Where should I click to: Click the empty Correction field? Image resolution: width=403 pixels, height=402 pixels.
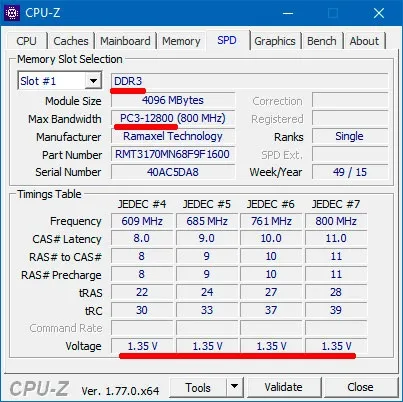(350, 100)
